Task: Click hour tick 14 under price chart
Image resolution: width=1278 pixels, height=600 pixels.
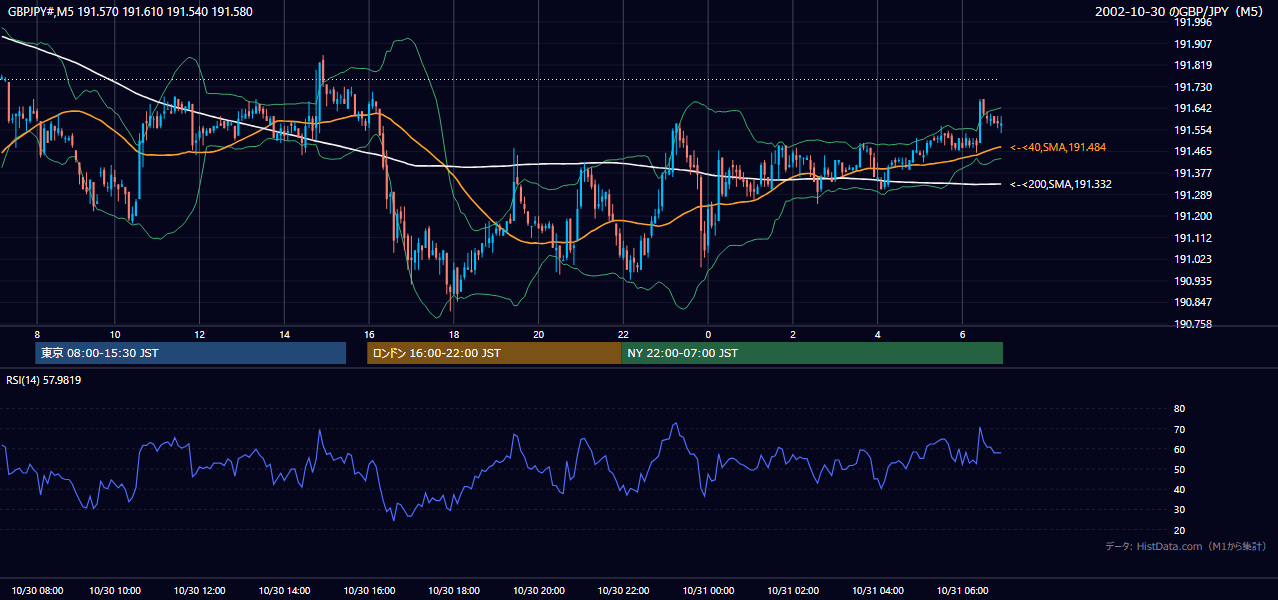Action: 285,335
